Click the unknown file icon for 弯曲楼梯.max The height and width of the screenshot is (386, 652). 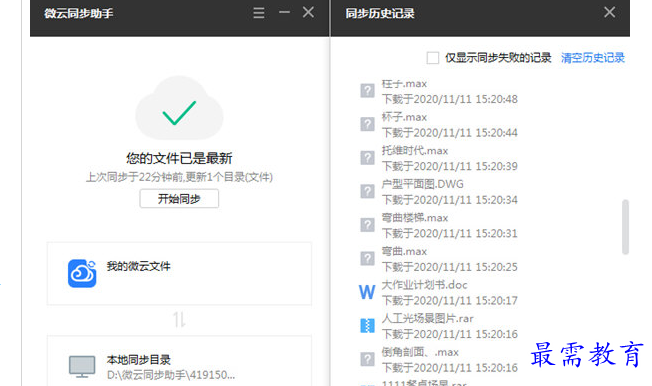click(367, 225)
